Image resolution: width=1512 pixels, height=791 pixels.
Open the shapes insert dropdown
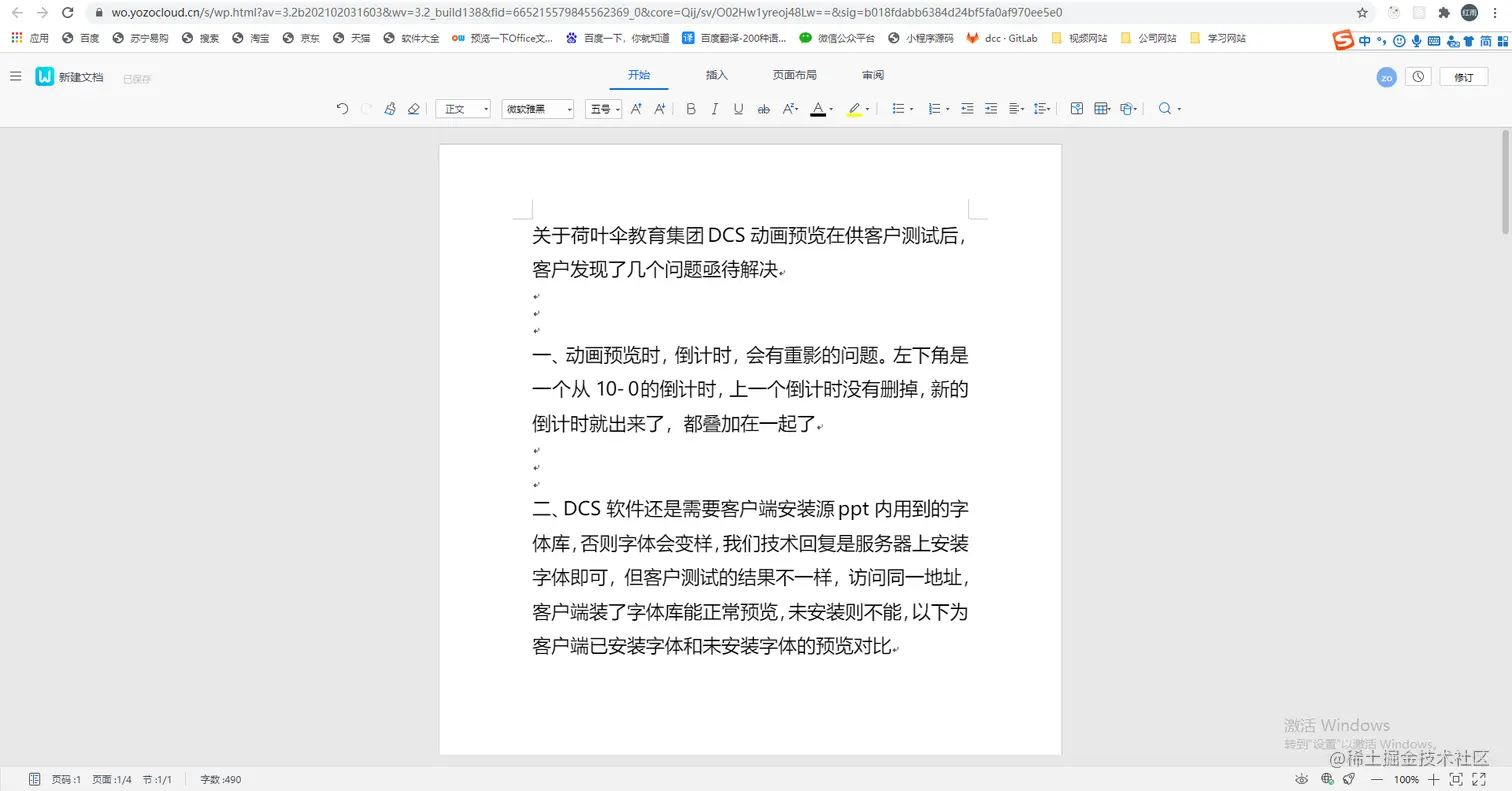pyautogui.click(x=1129, y=109)
